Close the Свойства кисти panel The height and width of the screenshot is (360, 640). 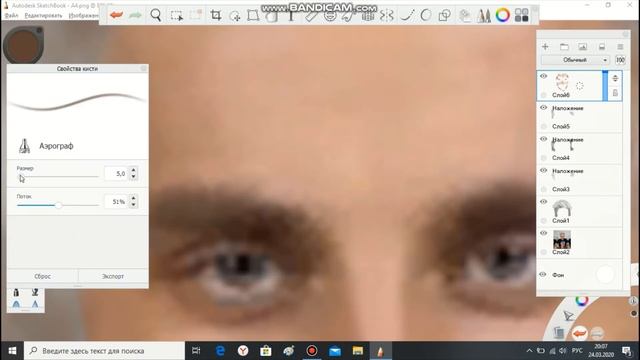click(x=143, y=69)
